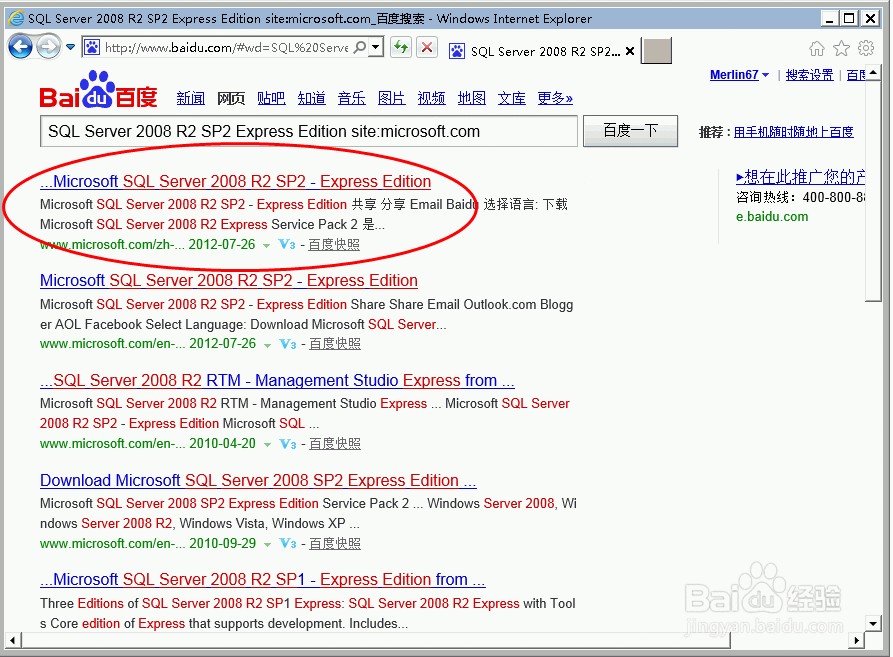Switch to 视频 video category
Image resolution: width=893 pixels, height=657 pixels.
pyautogui.click(x=432, y=98)
